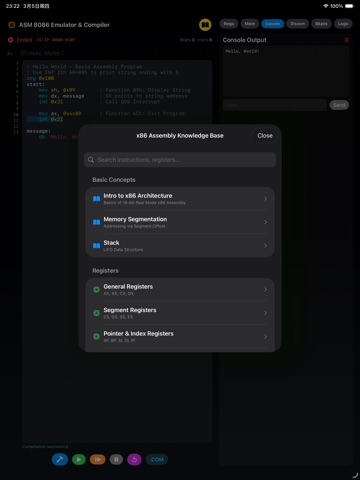Click the search magnifier icon
Screen dimensions: 360x480
(91, 160)
